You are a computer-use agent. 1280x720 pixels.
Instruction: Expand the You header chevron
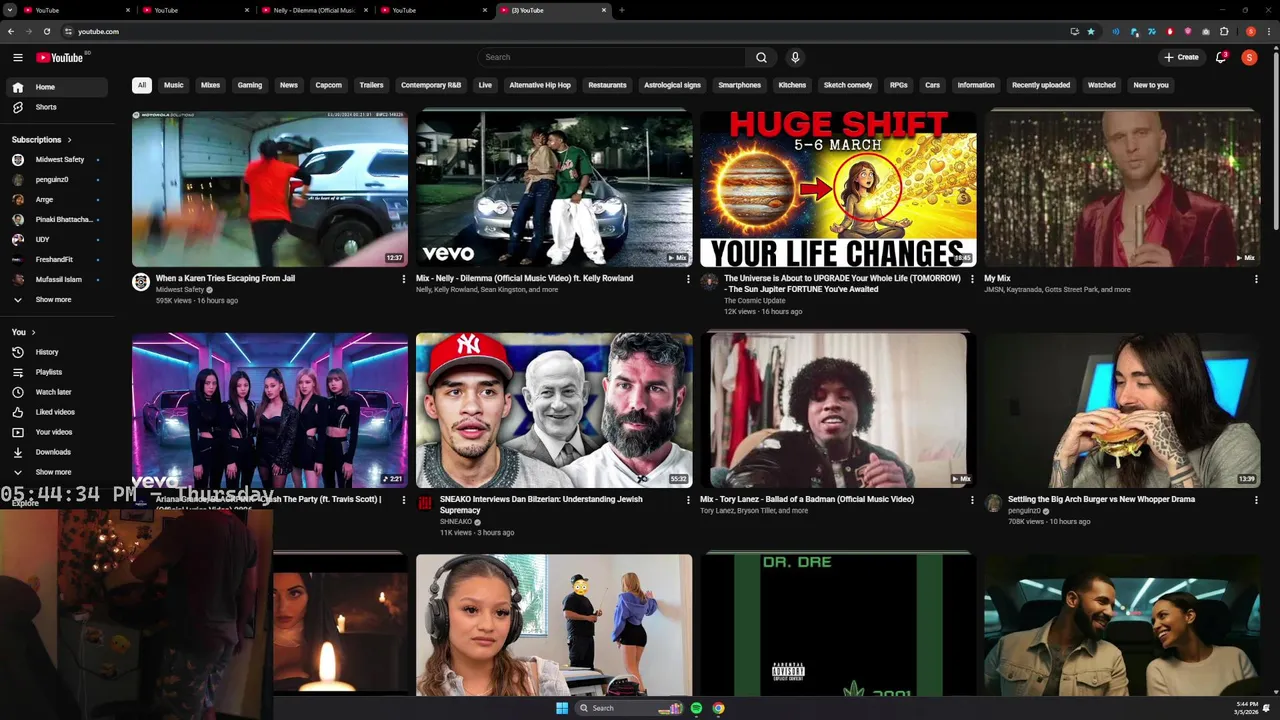(x=33, y=332)
